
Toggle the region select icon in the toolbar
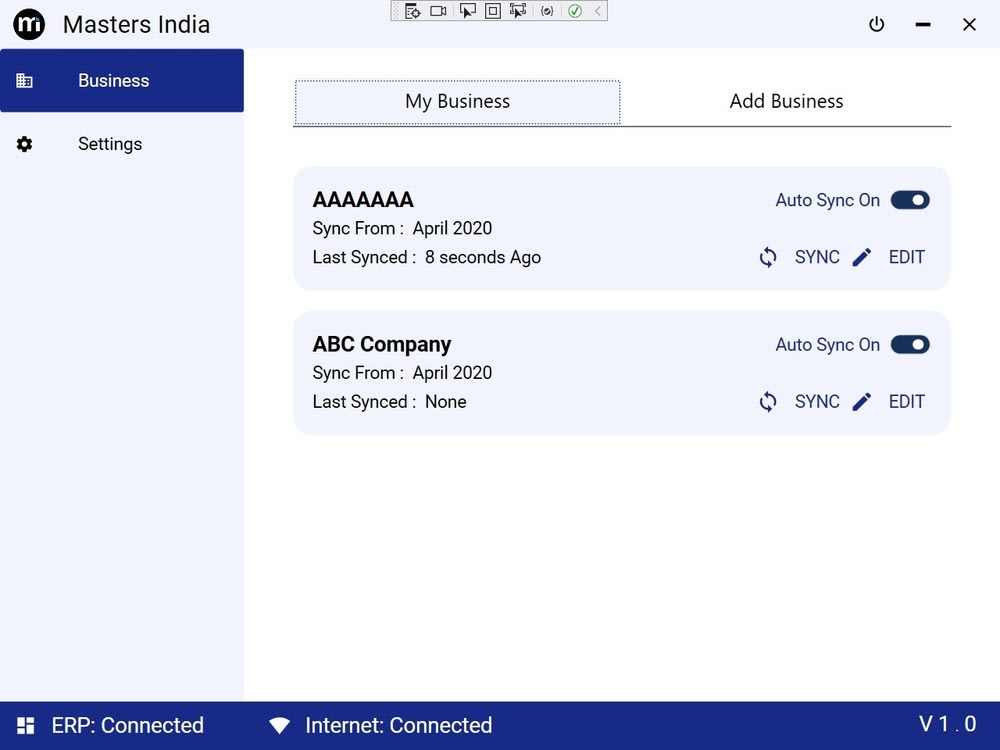point(492,11)
